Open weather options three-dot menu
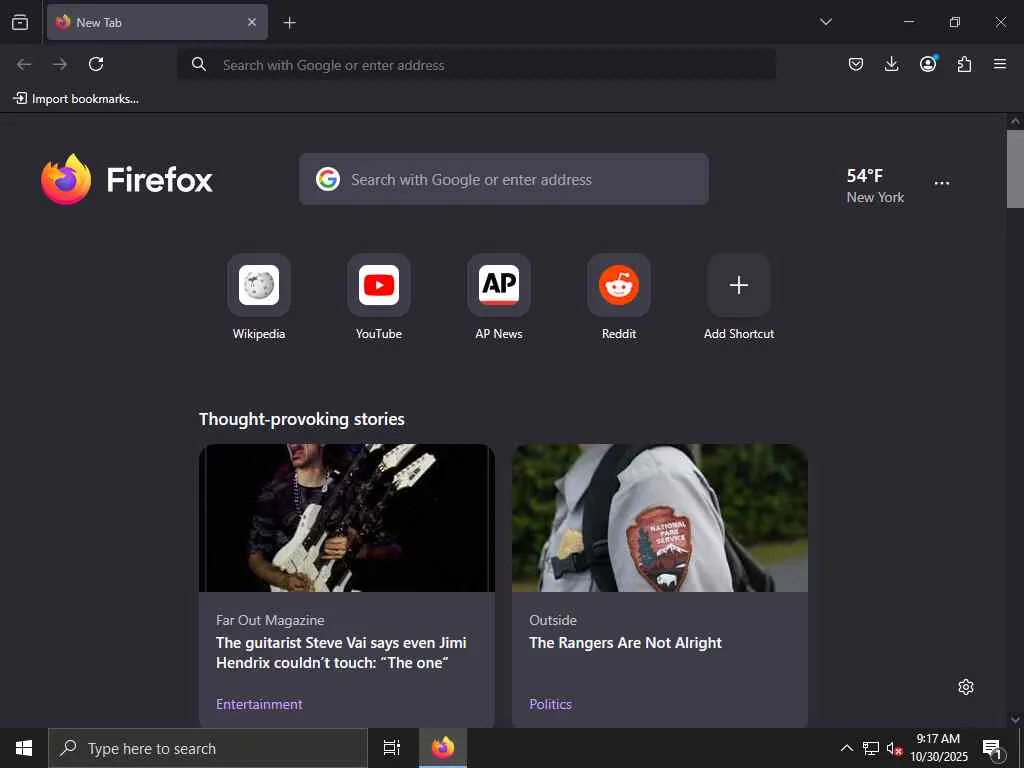1024x768 pixels. click(942, 184)
